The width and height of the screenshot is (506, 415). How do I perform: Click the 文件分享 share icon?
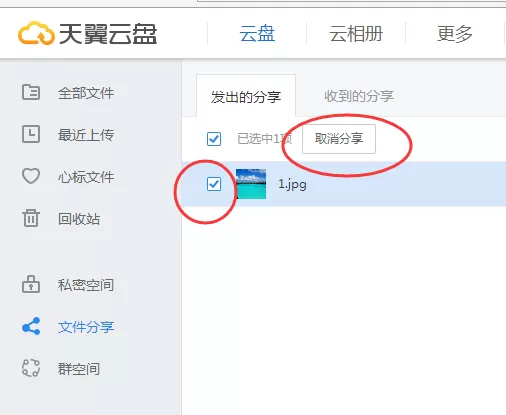31,326
